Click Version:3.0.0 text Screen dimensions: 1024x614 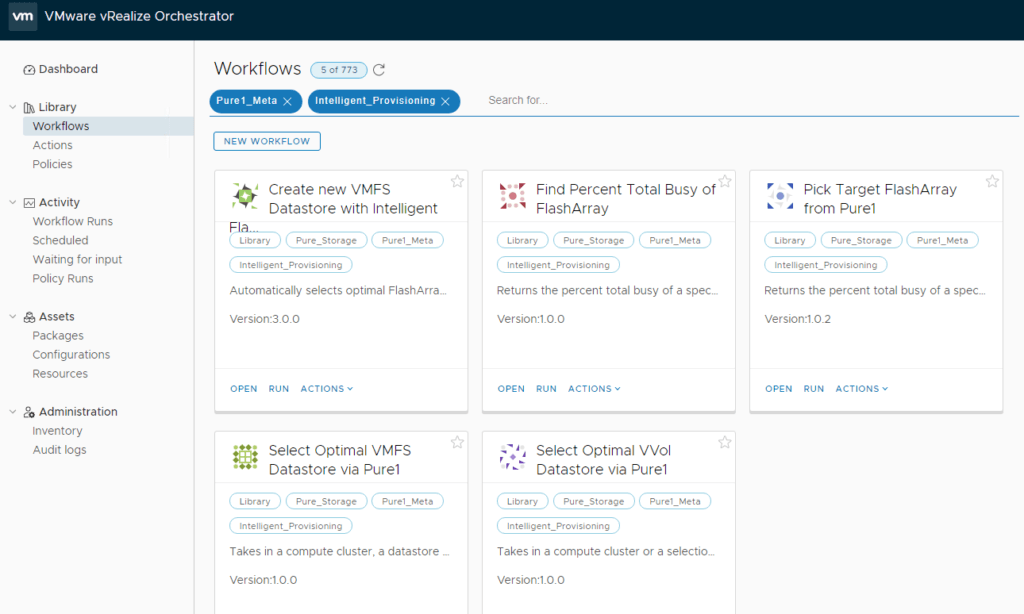click(x=264, y=319)
